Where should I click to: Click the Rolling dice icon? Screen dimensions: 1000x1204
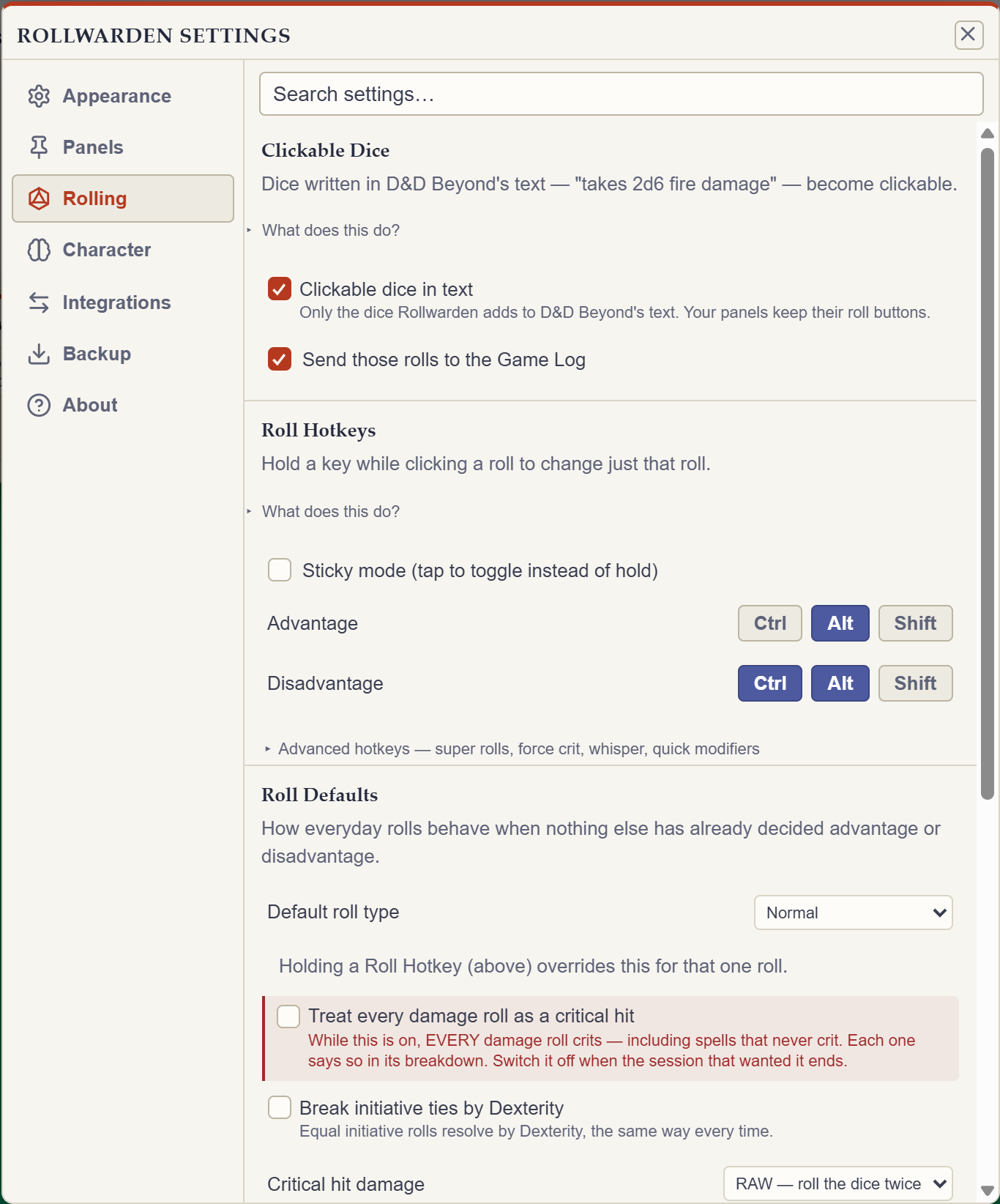pos(39,198)
